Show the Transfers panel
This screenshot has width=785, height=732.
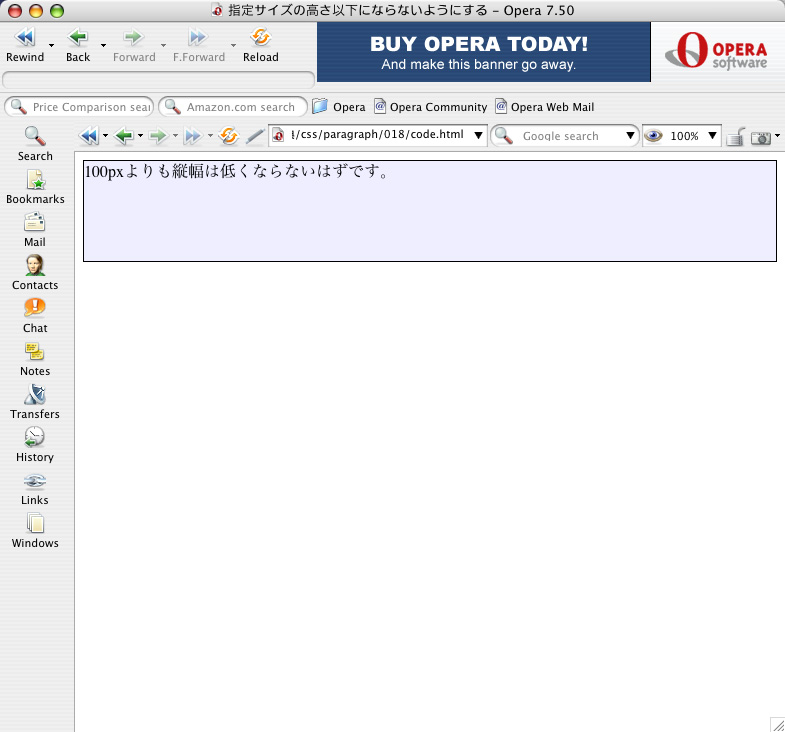click(35, 401)
